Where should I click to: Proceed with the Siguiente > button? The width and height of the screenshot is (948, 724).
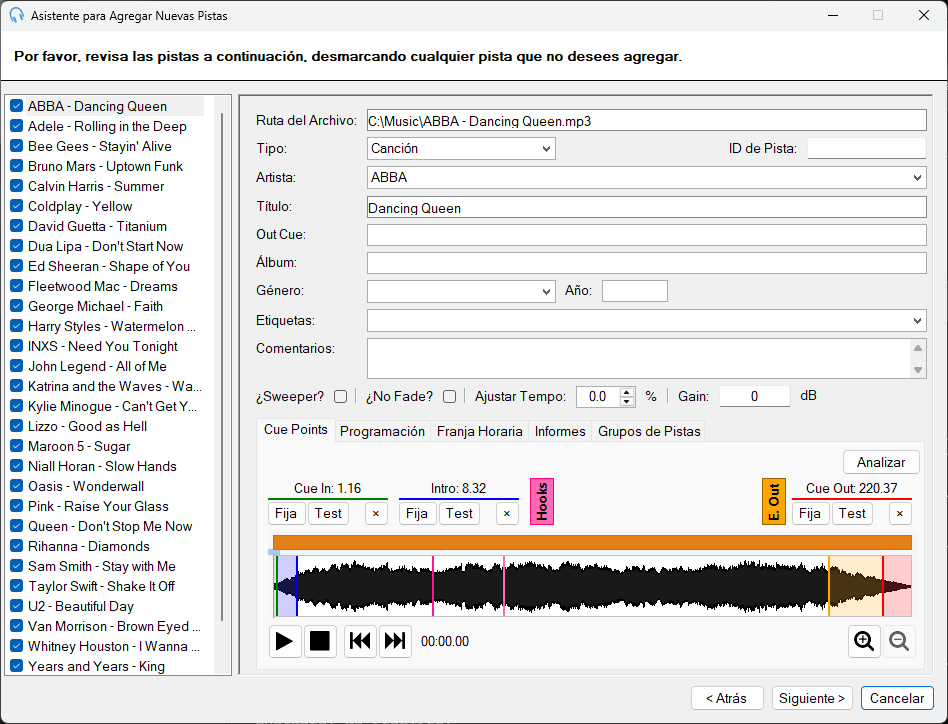[812, 699]
